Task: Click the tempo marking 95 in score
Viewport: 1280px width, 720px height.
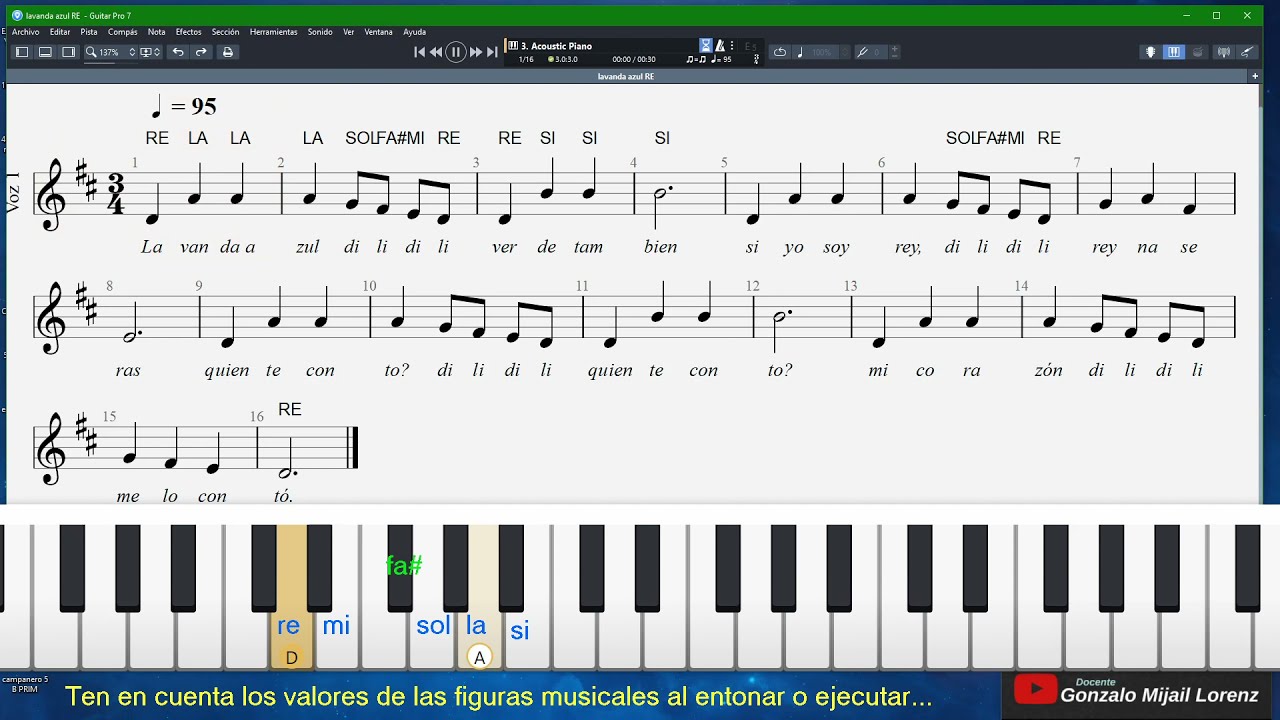Action: coord(183,106)
